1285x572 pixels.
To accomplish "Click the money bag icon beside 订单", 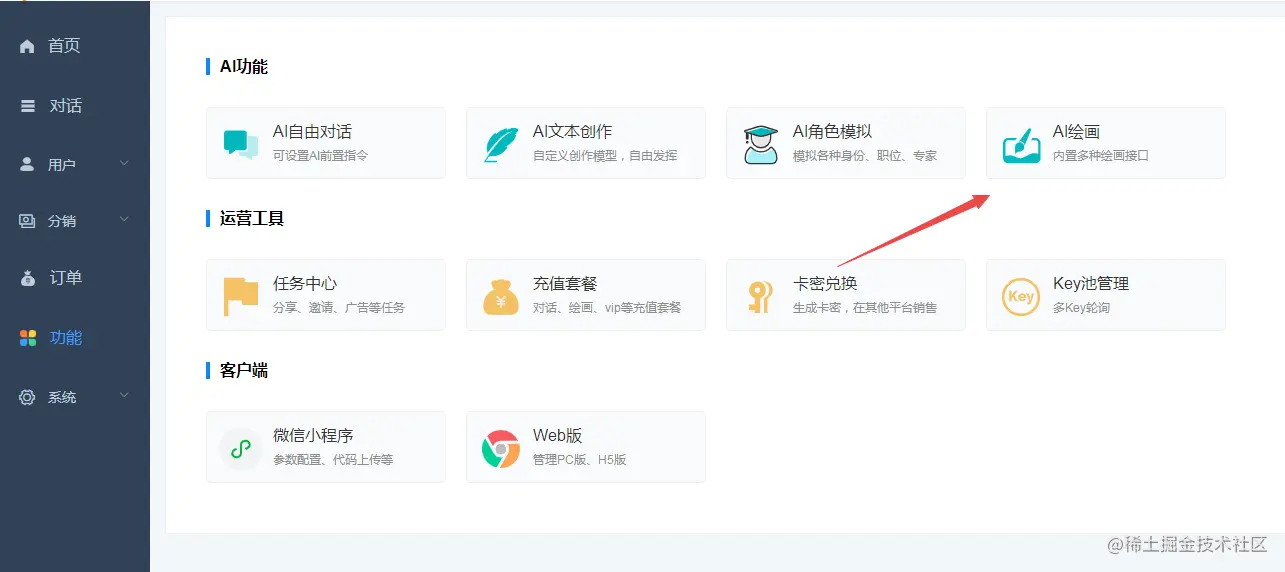I will click(27, 278).
